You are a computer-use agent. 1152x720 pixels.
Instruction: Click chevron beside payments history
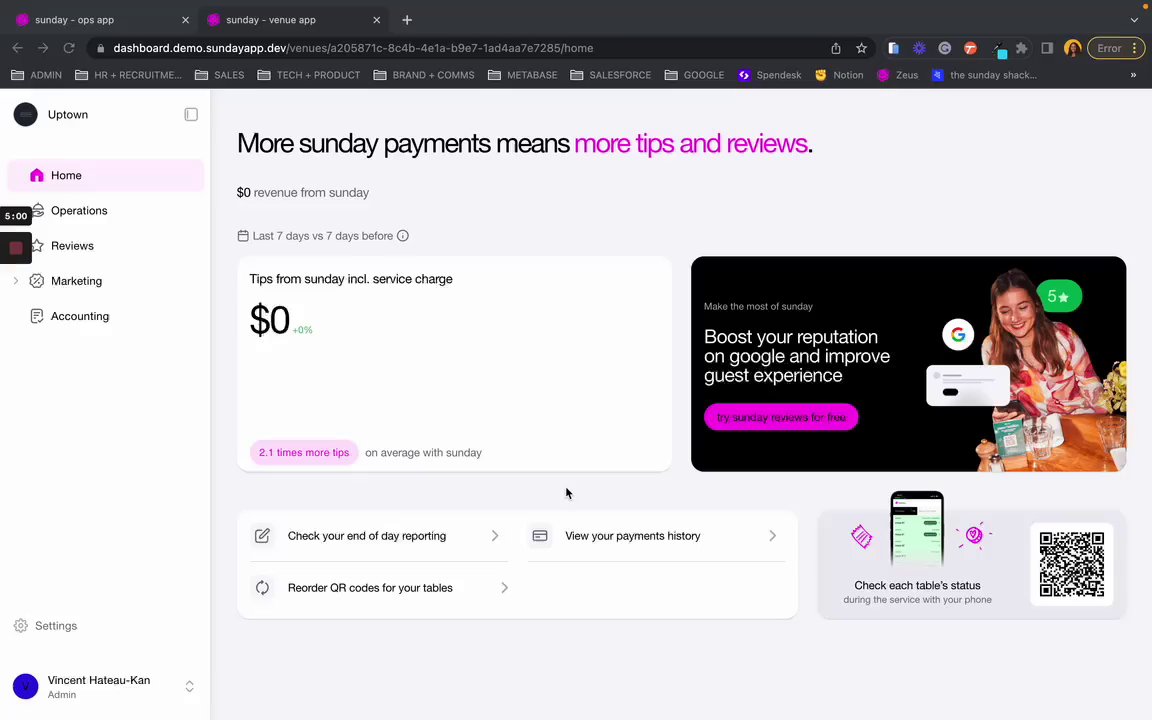(772, 536)
